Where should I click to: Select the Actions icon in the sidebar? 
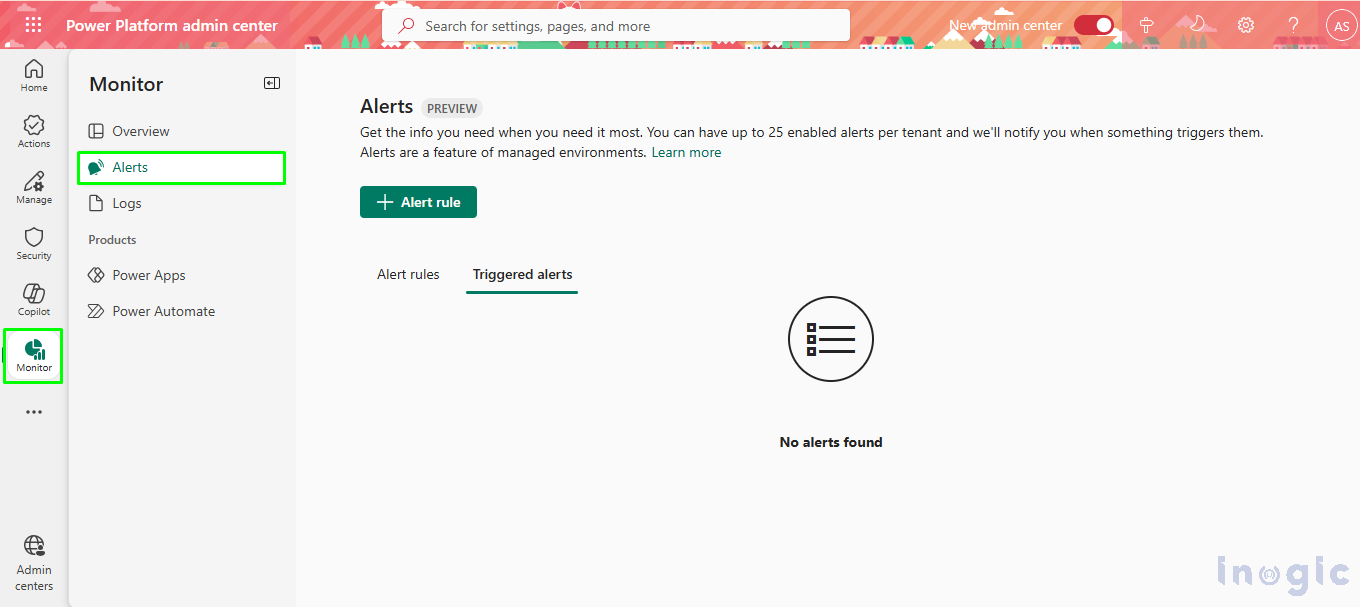click(33, 129)
